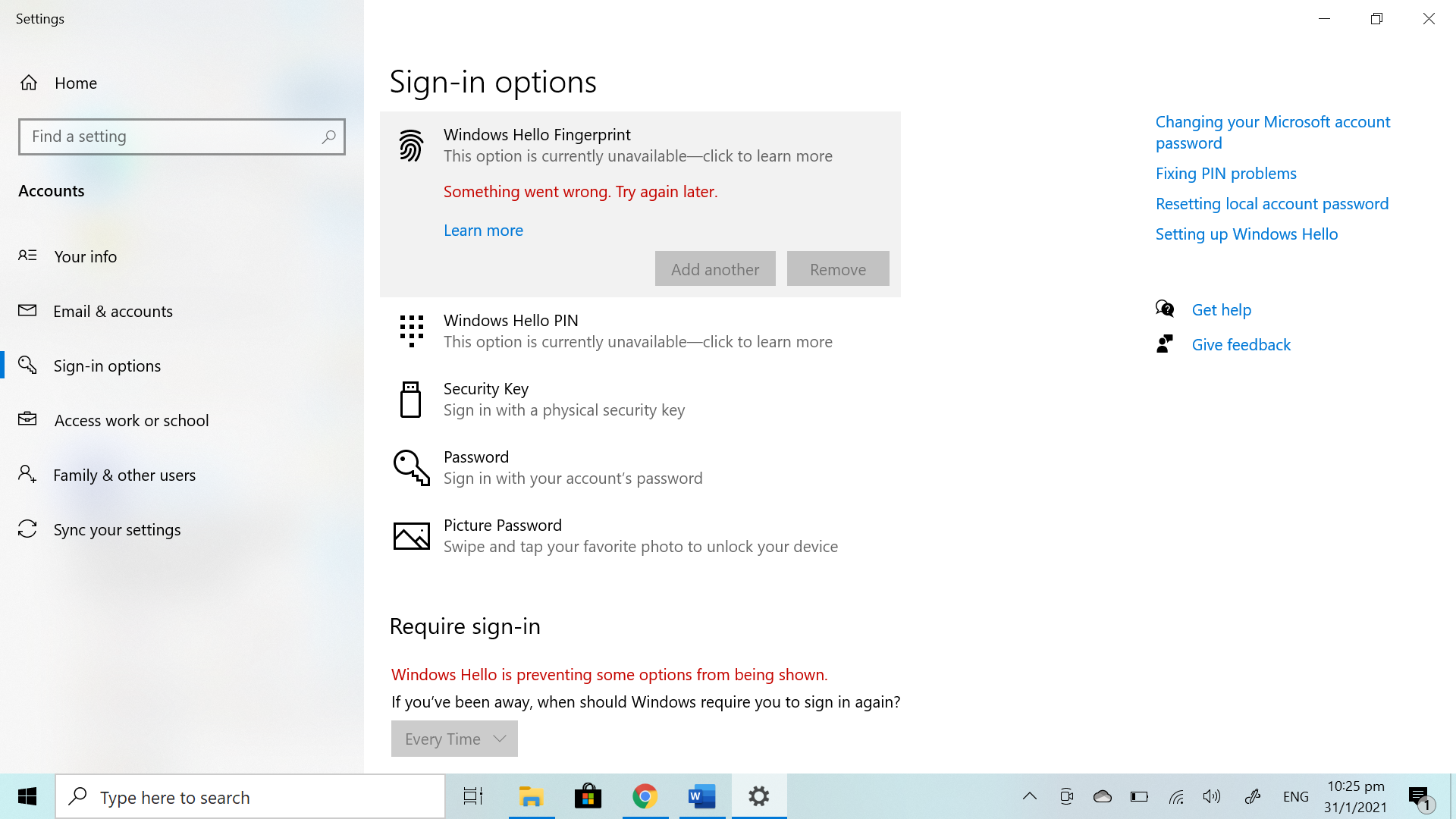Select the Security Key sign-in option
The width and height of the screenshot is (1456, 819).
640,399
